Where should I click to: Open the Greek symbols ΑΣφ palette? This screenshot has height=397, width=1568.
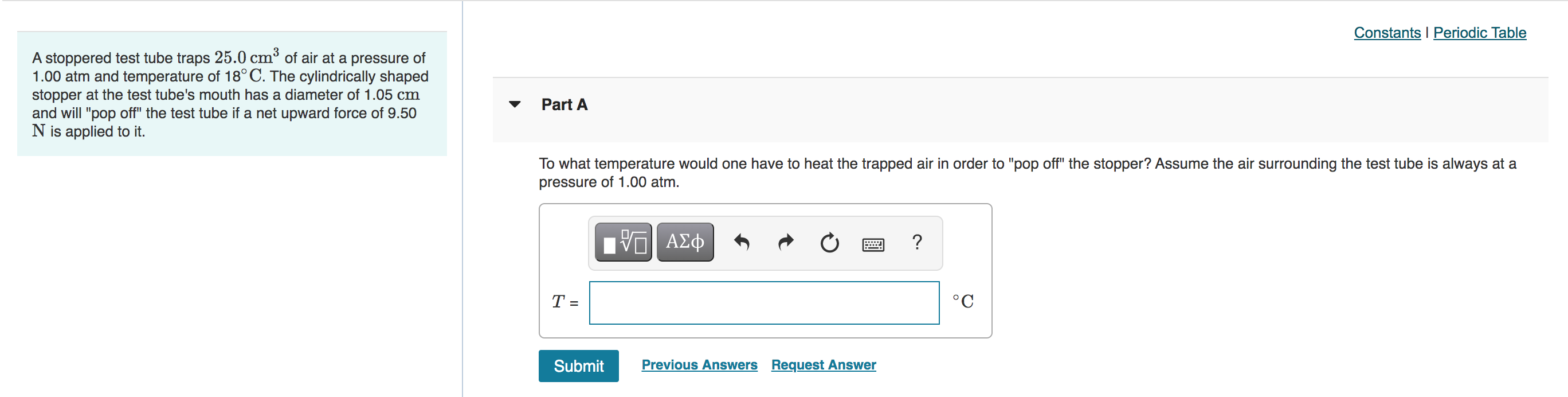coord(685,242)
